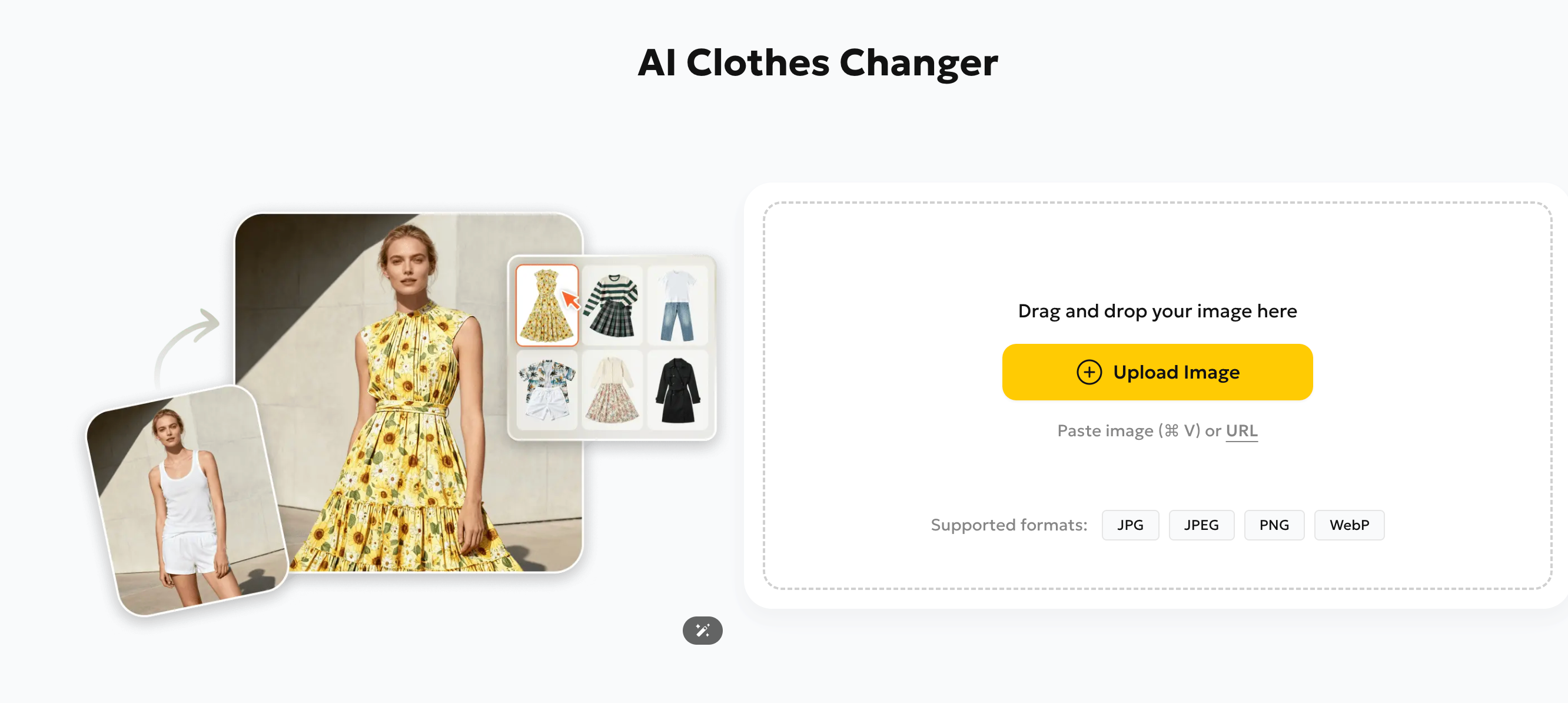Screen dimensions: 1568x703
Task: Click the plus circle icon on Upload Image
Action: tap(1088, 372)
